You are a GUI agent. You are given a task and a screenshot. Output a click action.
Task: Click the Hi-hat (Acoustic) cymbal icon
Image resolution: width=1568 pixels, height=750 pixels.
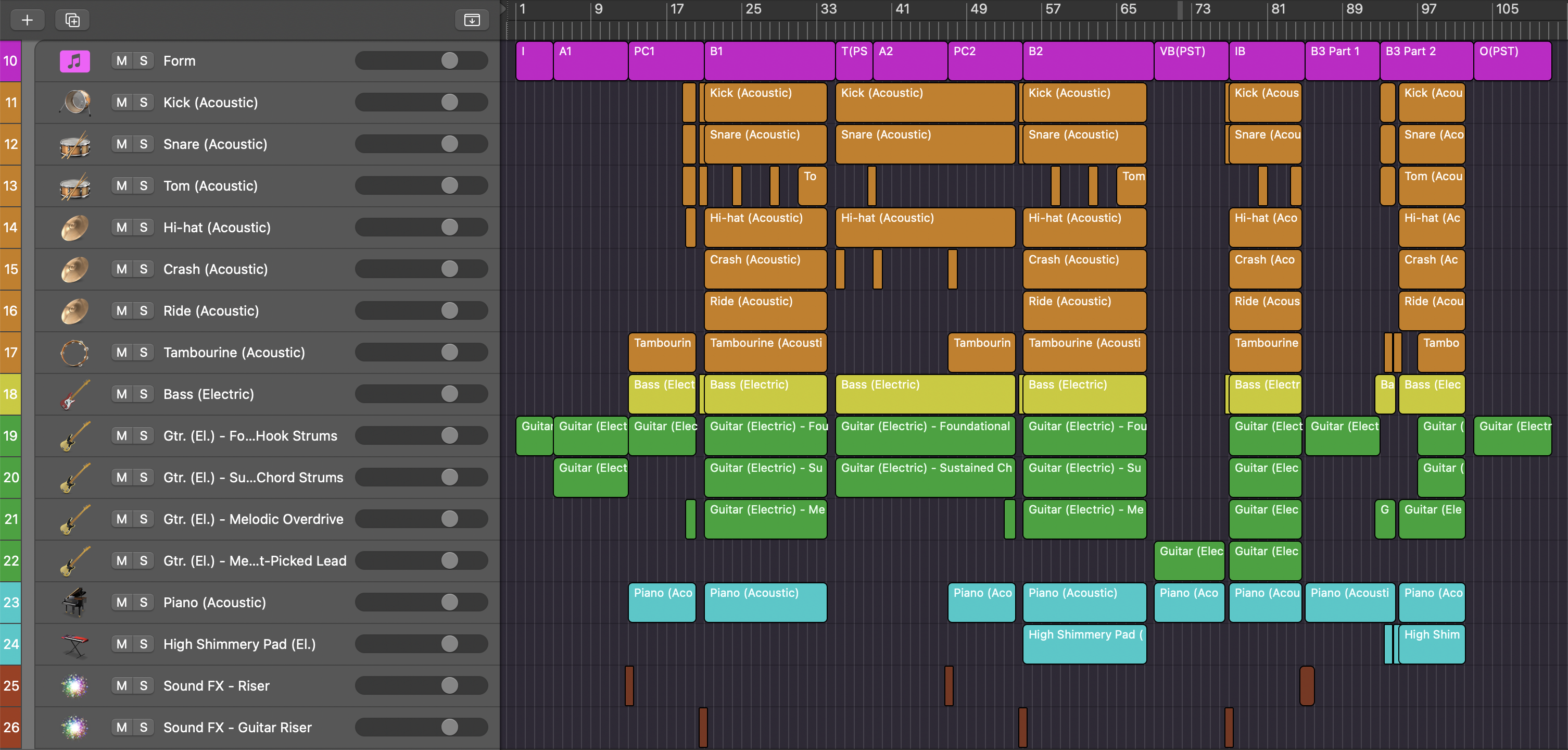(75, 228)
